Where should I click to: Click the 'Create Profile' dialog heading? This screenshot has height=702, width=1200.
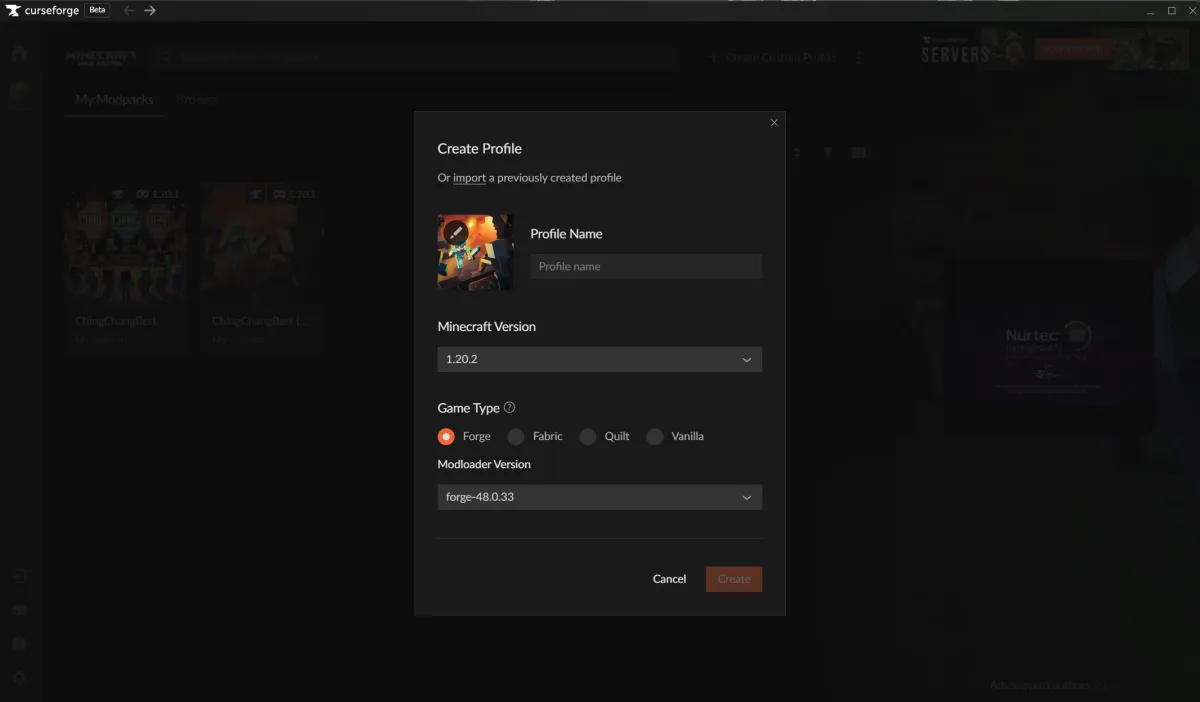click(480, 149)
